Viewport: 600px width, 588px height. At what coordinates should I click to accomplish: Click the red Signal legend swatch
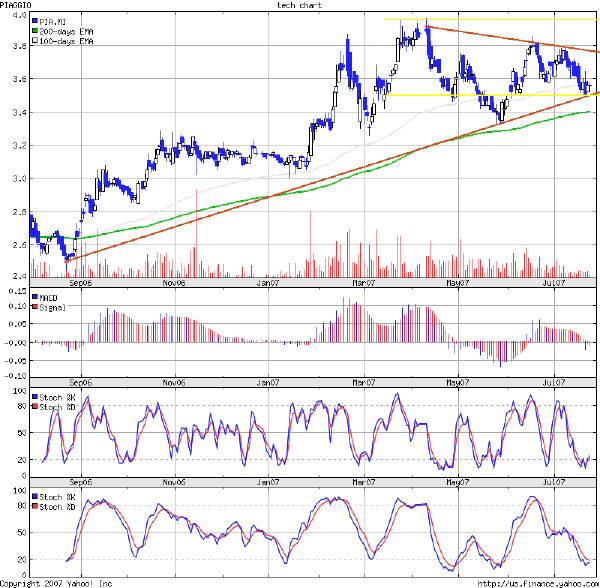pos(35,307)
